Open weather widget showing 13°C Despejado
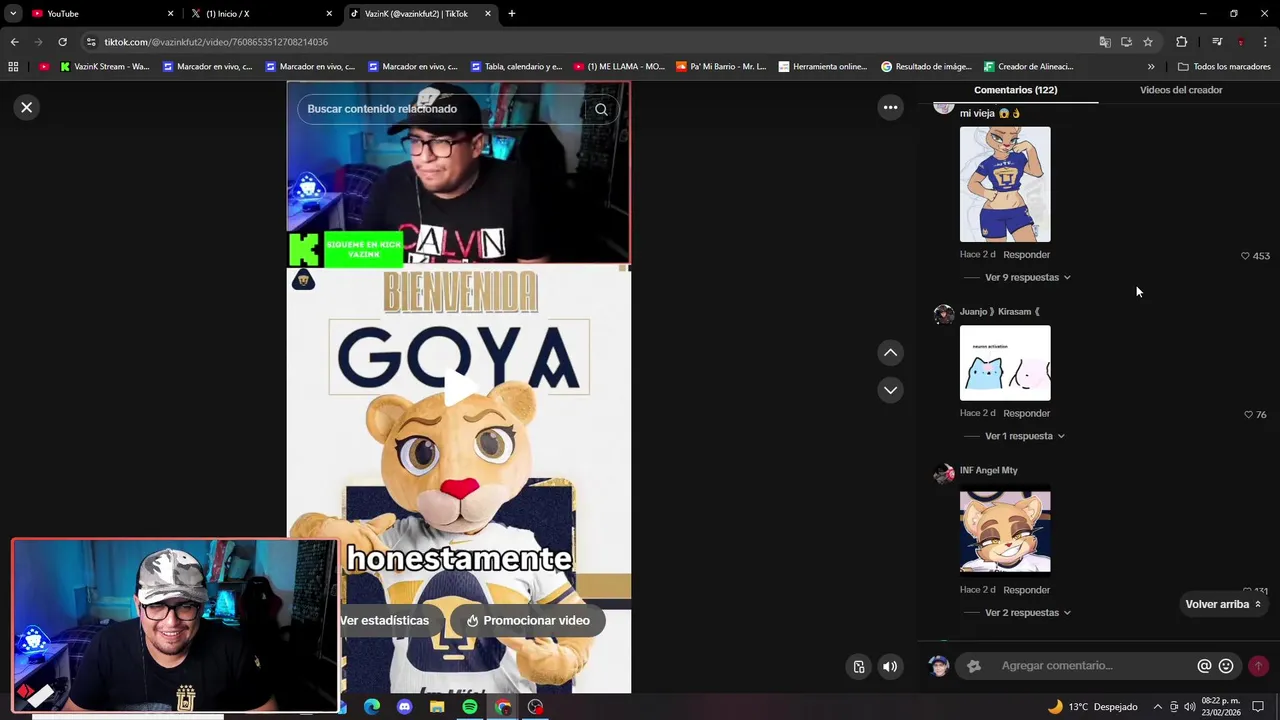 click(1092, 707)
